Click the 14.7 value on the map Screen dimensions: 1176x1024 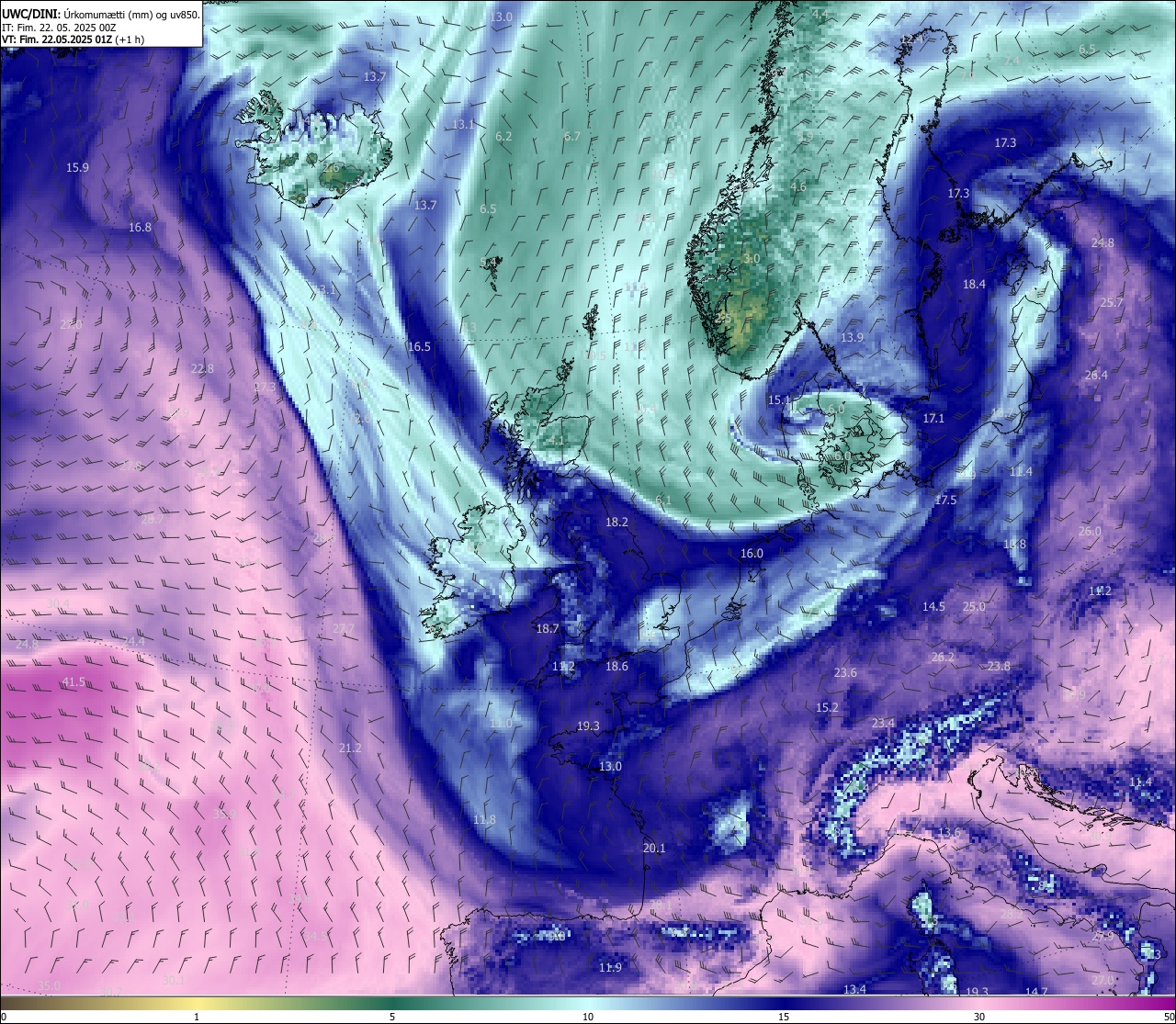click(x=1036, y=993)
